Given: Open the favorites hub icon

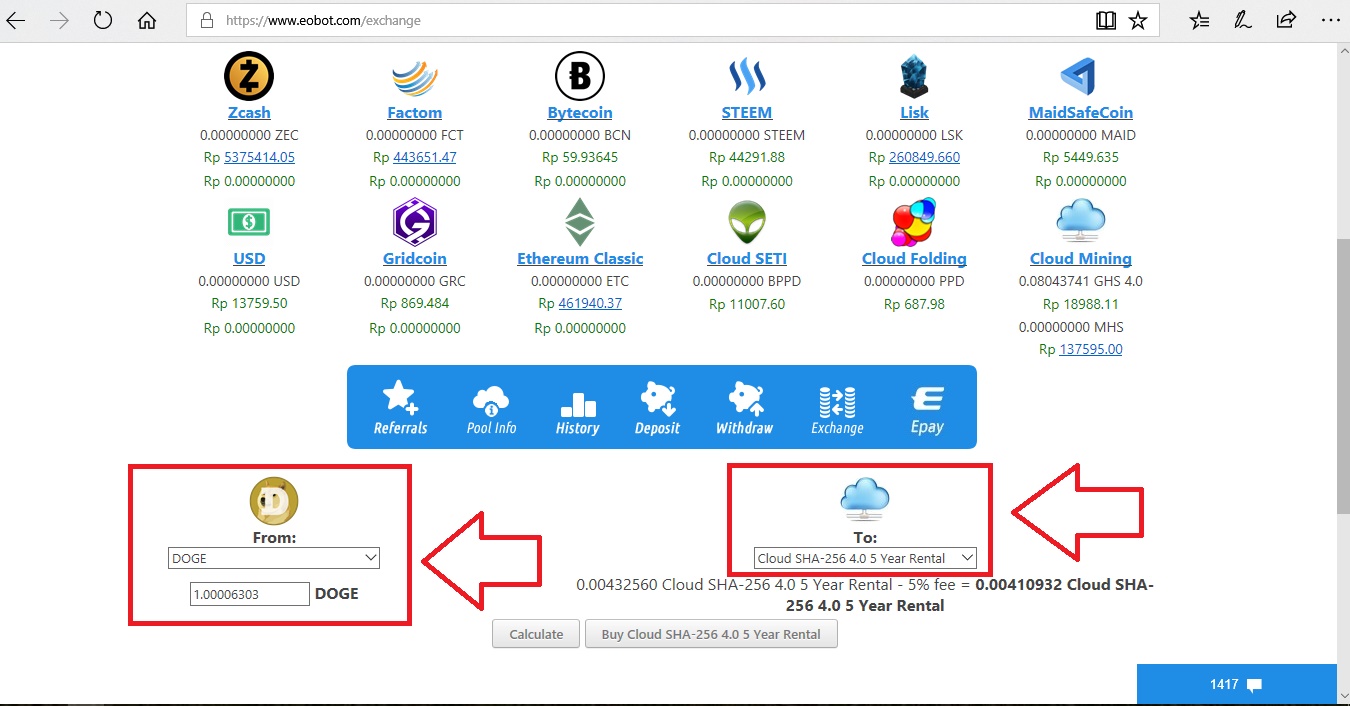Looking at the screenshot, I should [1200, 20].
